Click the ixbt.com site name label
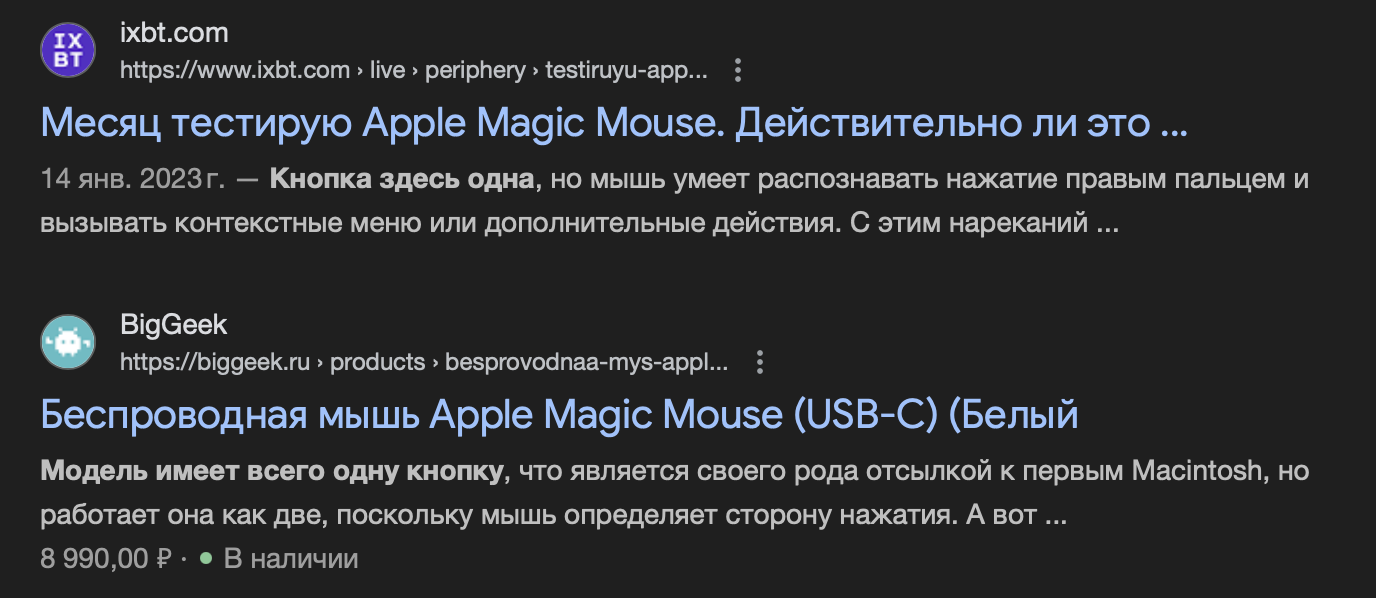Image resolution: width=1376 pixels, height=598 pixels. (x=172, y=31)
